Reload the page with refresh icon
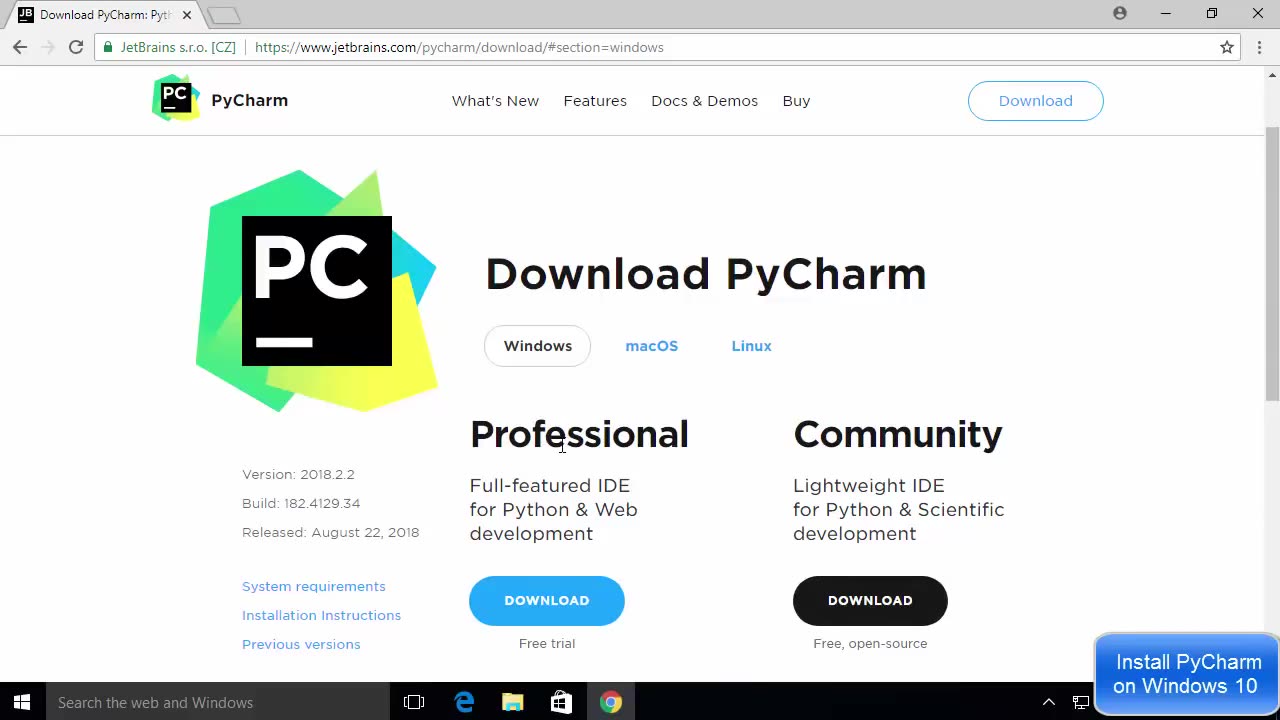The width and height of the screenshot is (1280, 720). 76,47
